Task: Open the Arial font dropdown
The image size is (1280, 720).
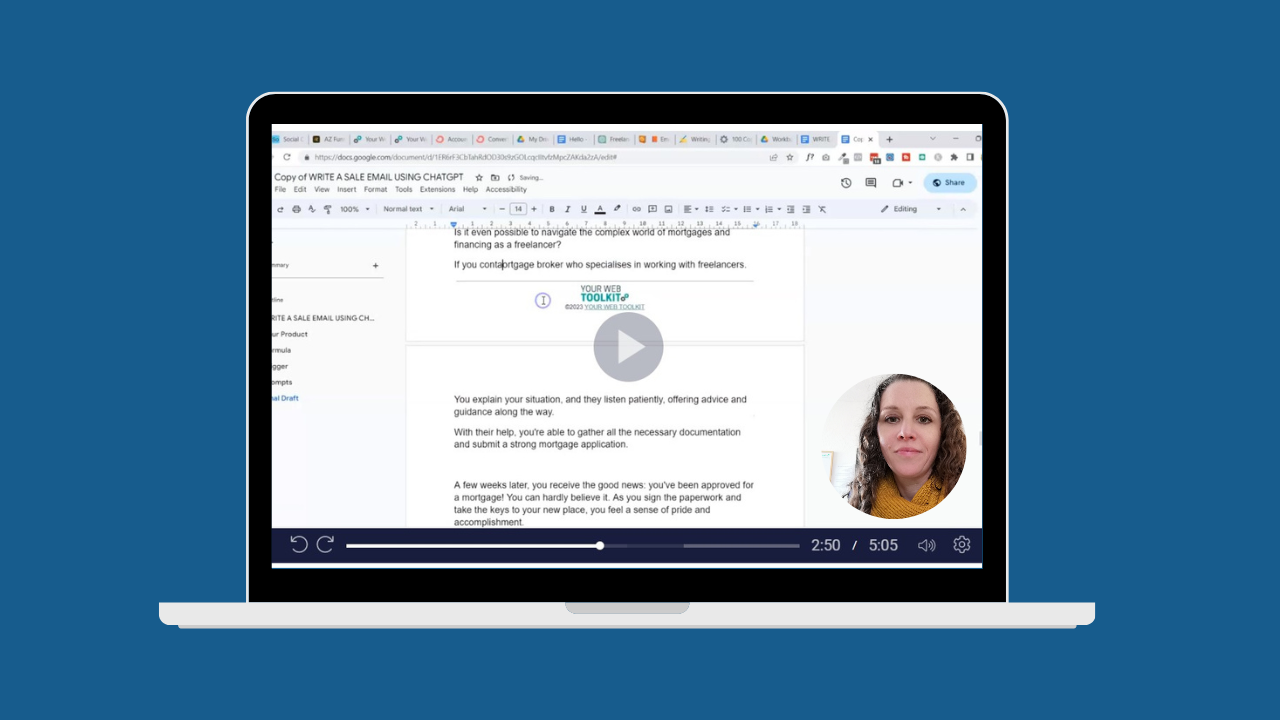Action: (x=468, y=209)
